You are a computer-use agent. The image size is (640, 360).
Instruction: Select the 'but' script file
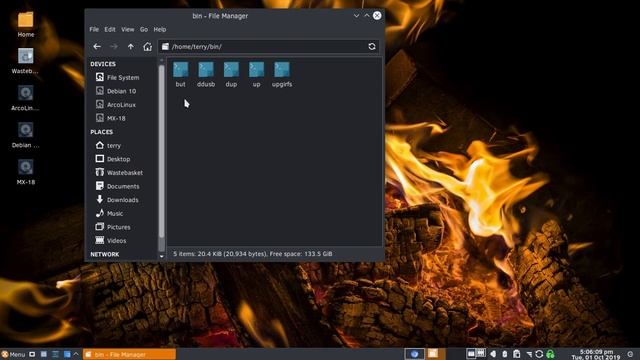(180, 74)
